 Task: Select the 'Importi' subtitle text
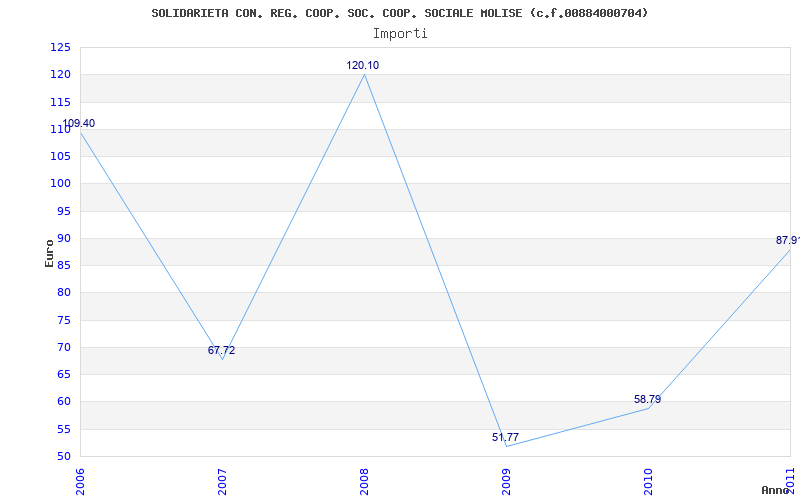[400, 34]
